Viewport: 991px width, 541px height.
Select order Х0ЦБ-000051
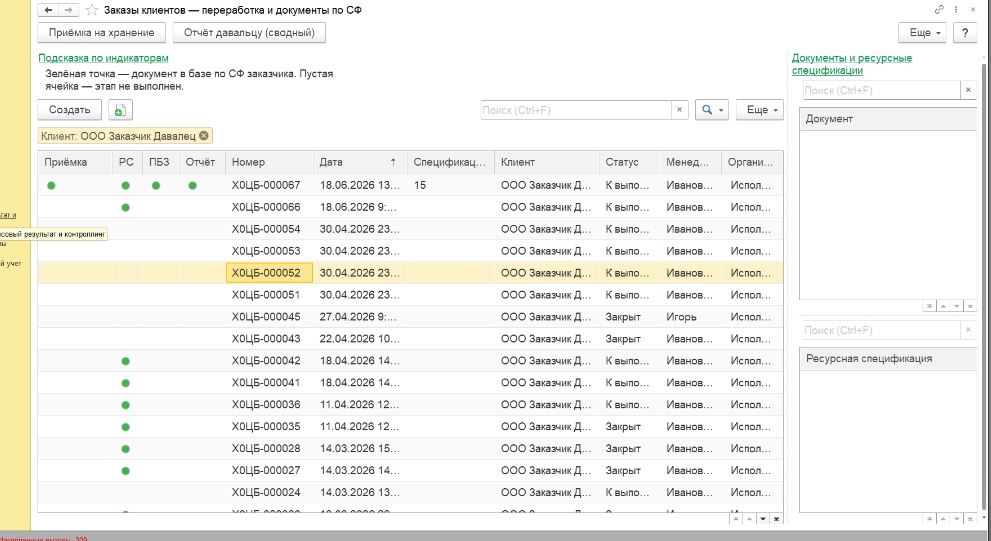click(x=266, y=295)
